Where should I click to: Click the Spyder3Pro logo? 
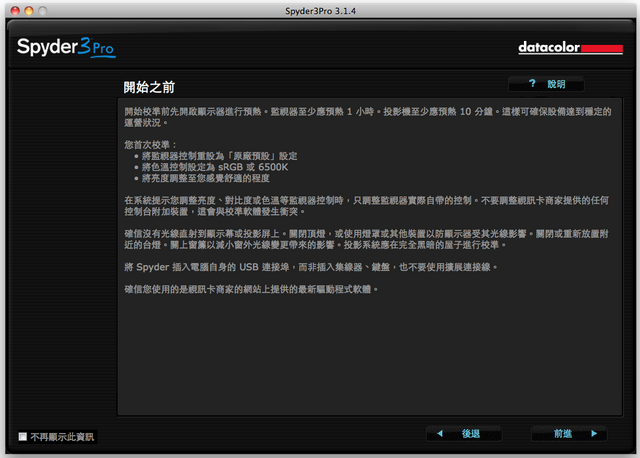pos(66,47)
